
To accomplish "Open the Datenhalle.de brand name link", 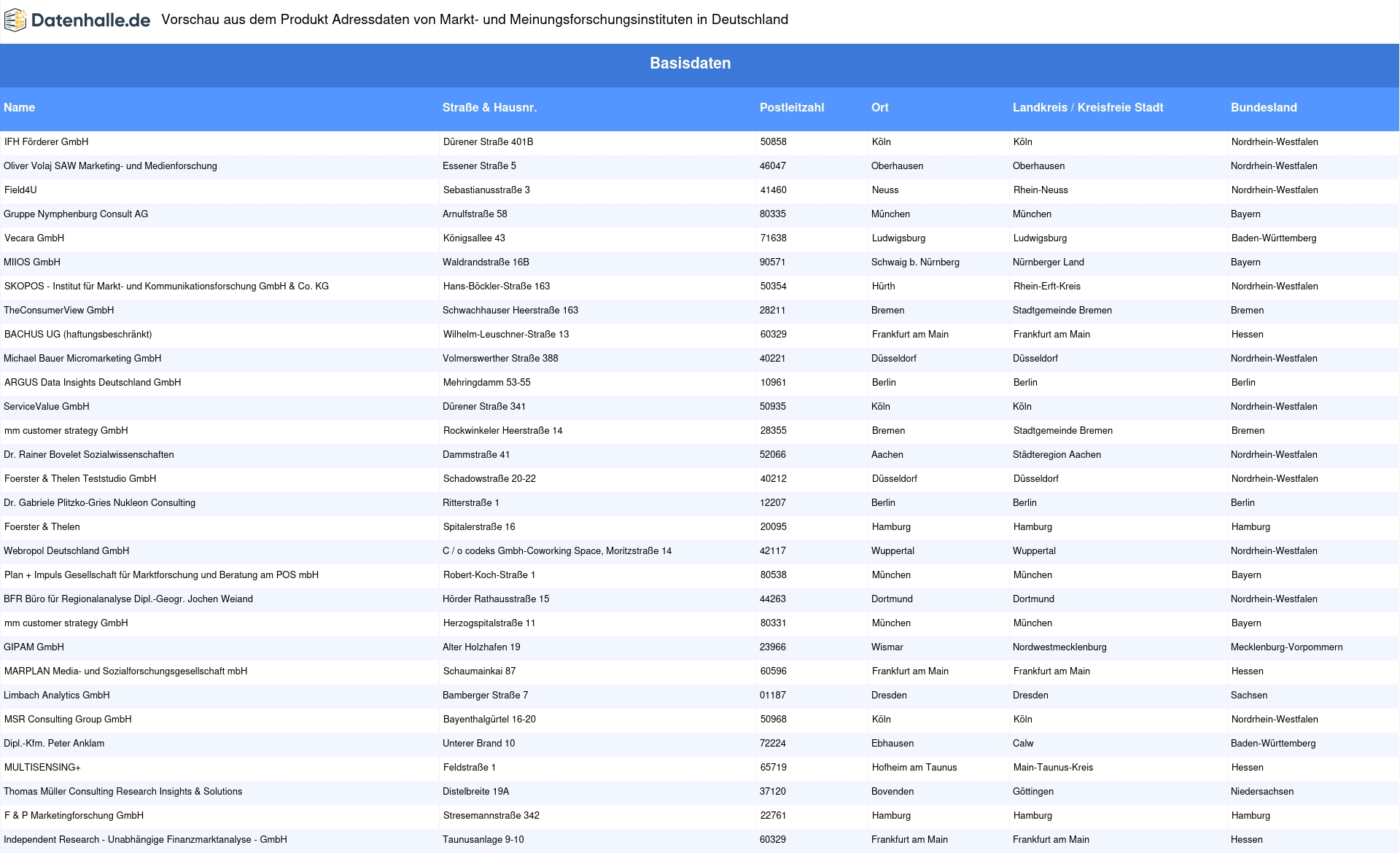I will pyautogui.click(x=91, y=20).
